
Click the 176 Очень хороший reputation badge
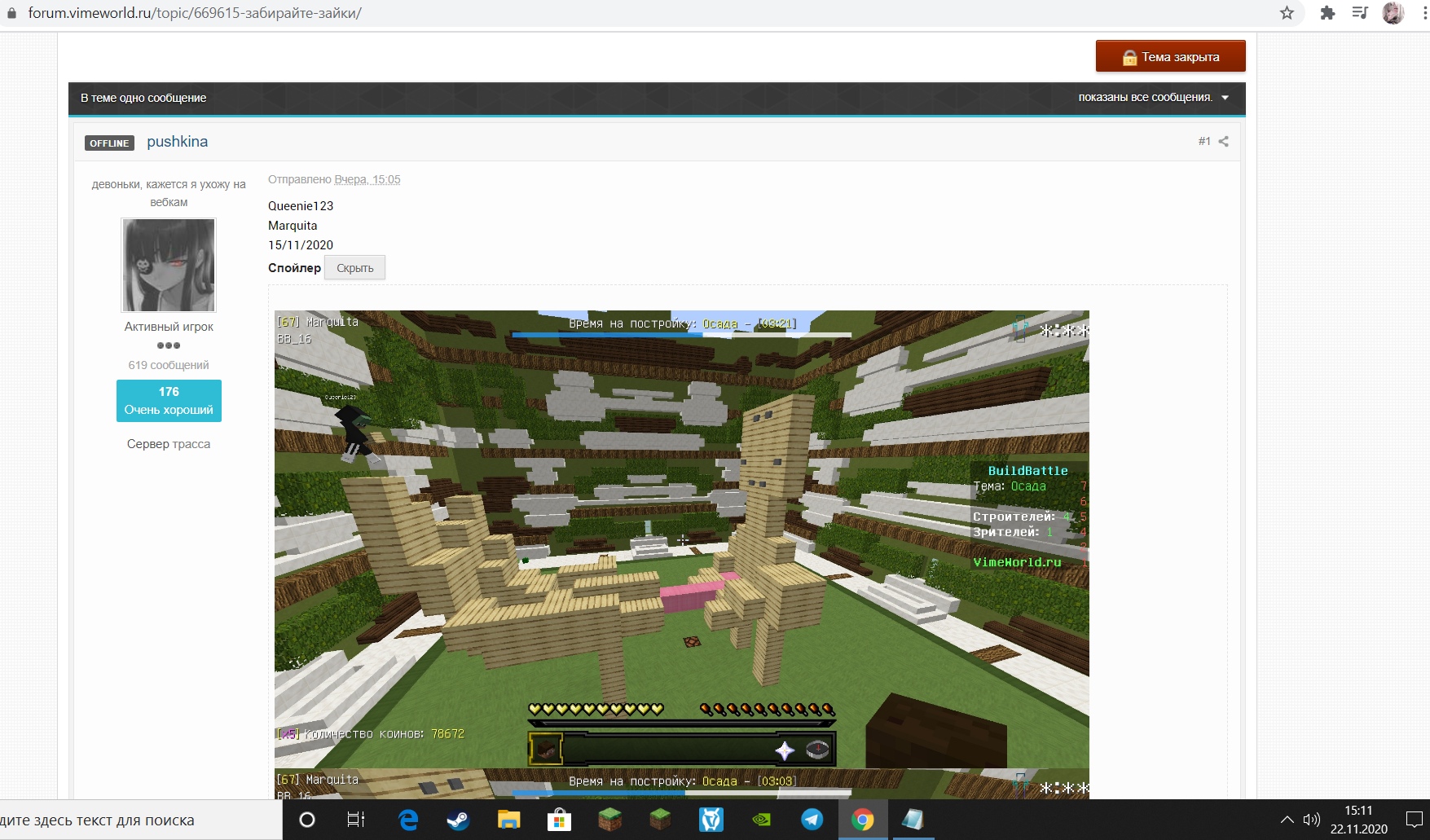pyautogui.click(x=169, y=401)
